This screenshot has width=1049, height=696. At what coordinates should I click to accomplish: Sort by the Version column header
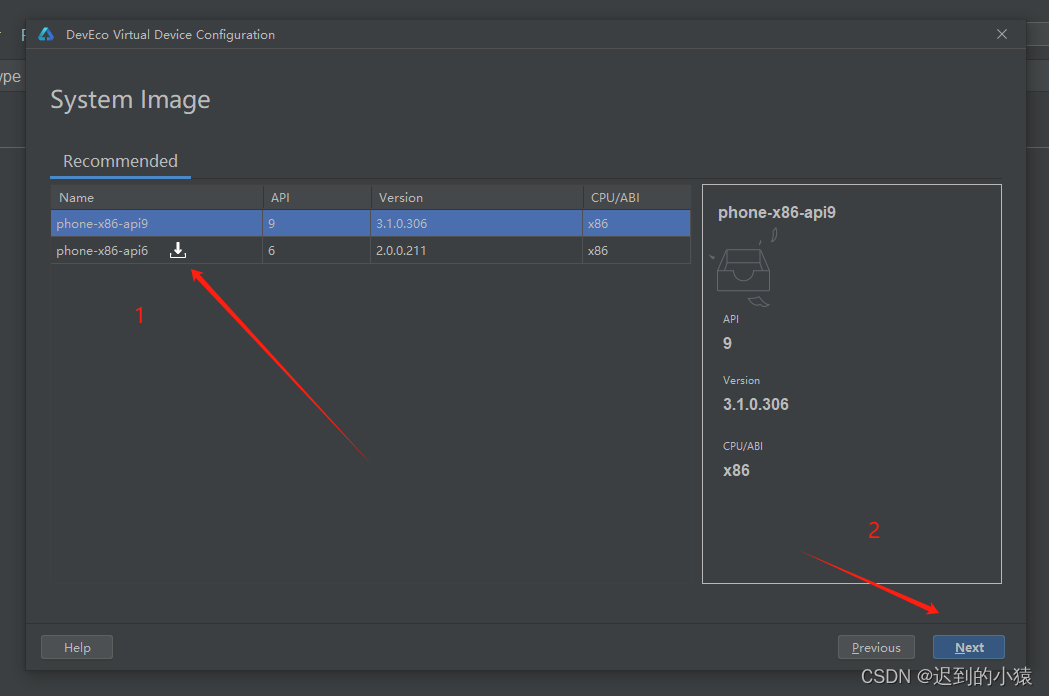(476, 197)
